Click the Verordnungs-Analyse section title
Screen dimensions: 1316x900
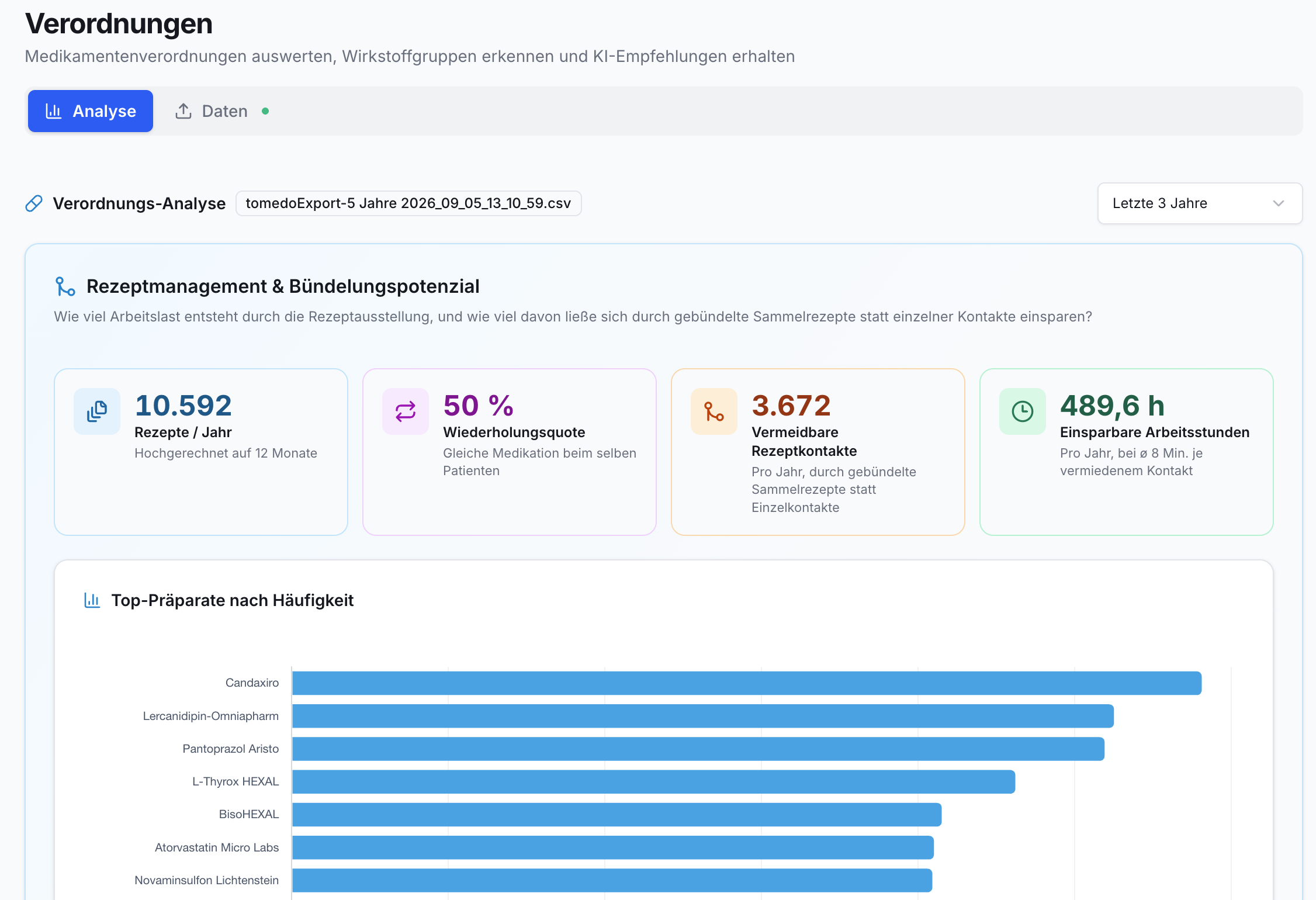coord(139,203)
